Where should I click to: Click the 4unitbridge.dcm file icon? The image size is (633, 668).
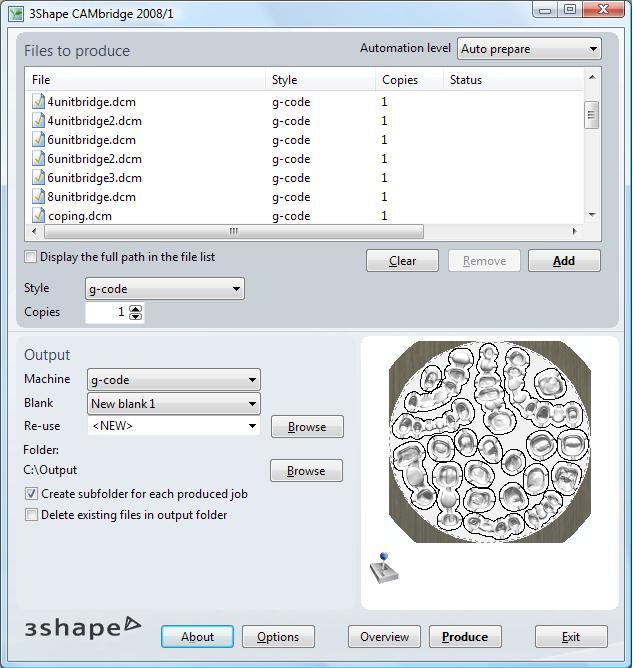(x=39, y=102)
